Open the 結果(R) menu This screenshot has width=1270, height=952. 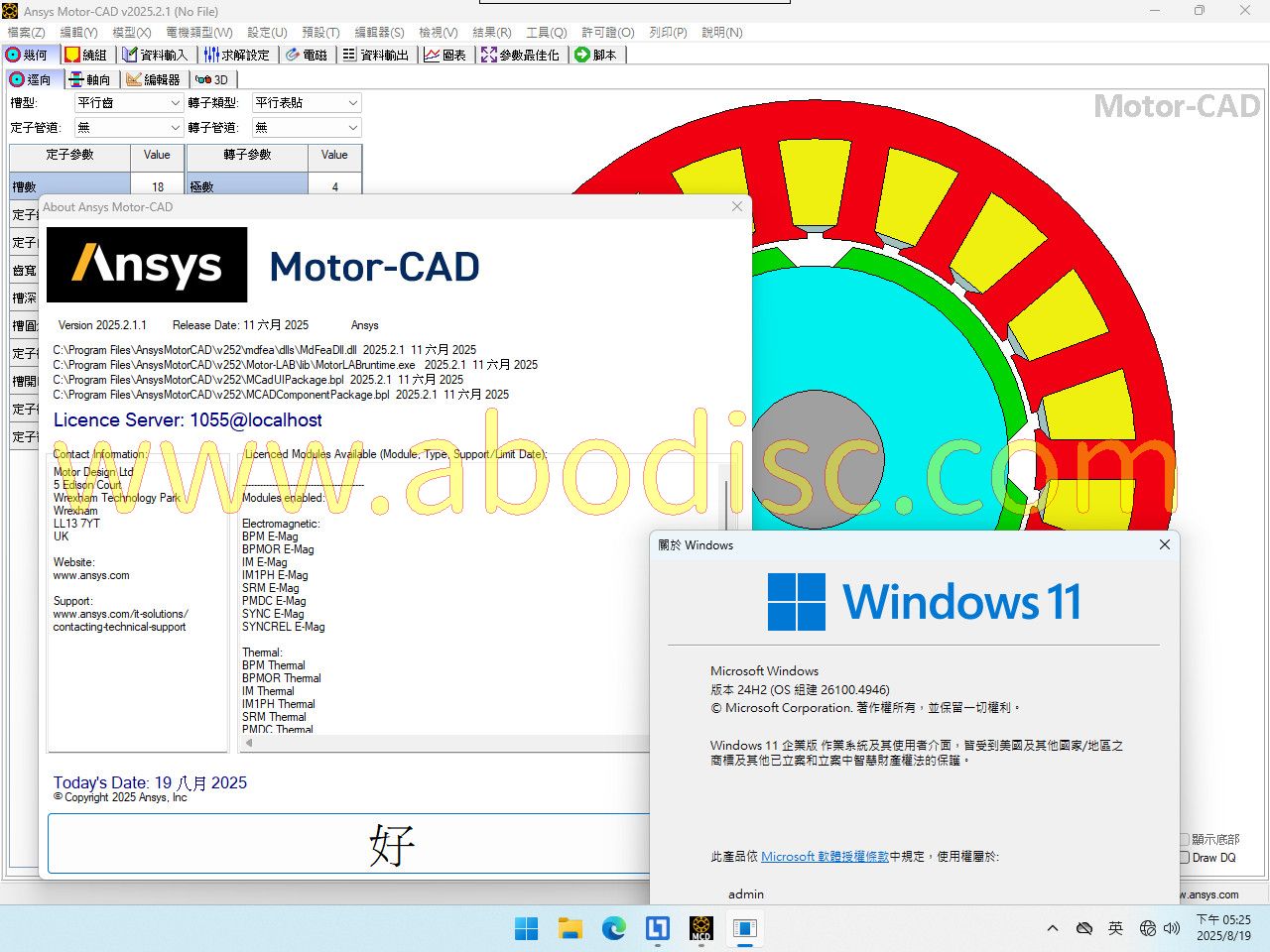click(x=492, y=32)
